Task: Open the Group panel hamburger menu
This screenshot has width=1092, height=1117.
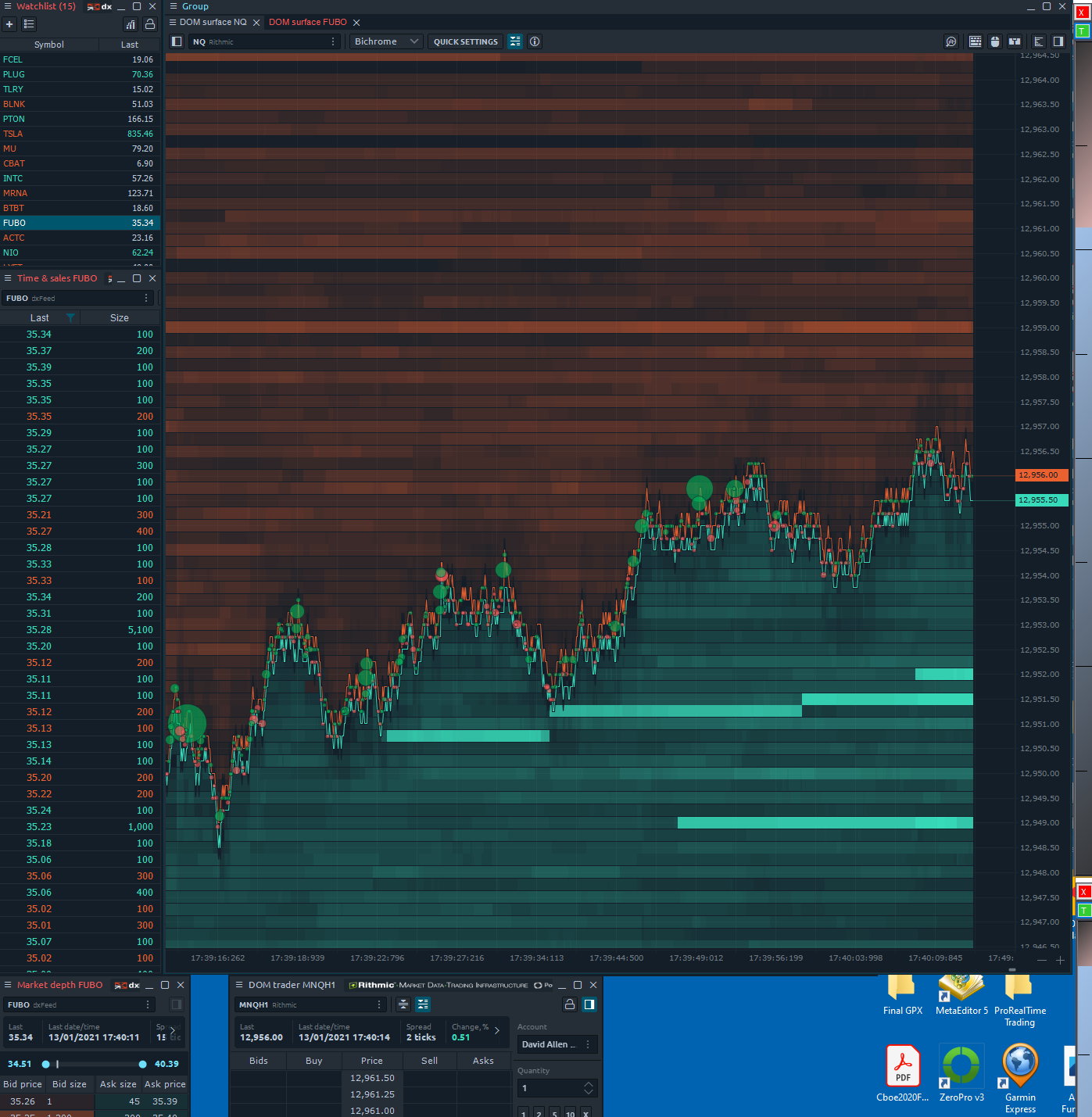Action: pos(174,6)
